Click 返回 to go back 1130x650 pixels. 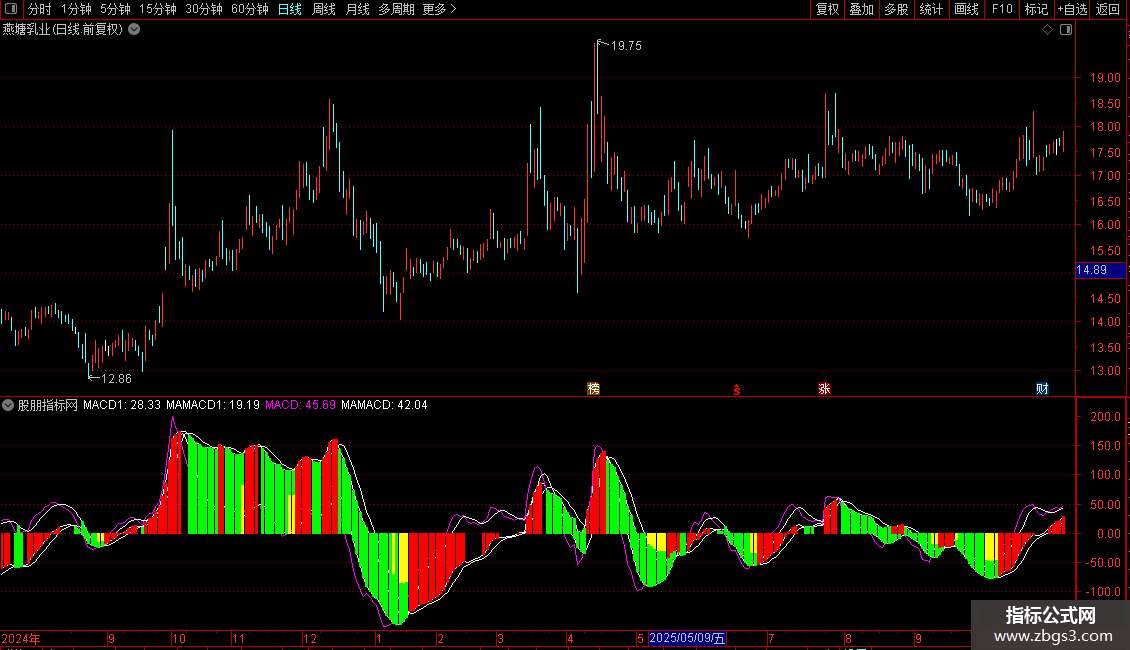1108,9
